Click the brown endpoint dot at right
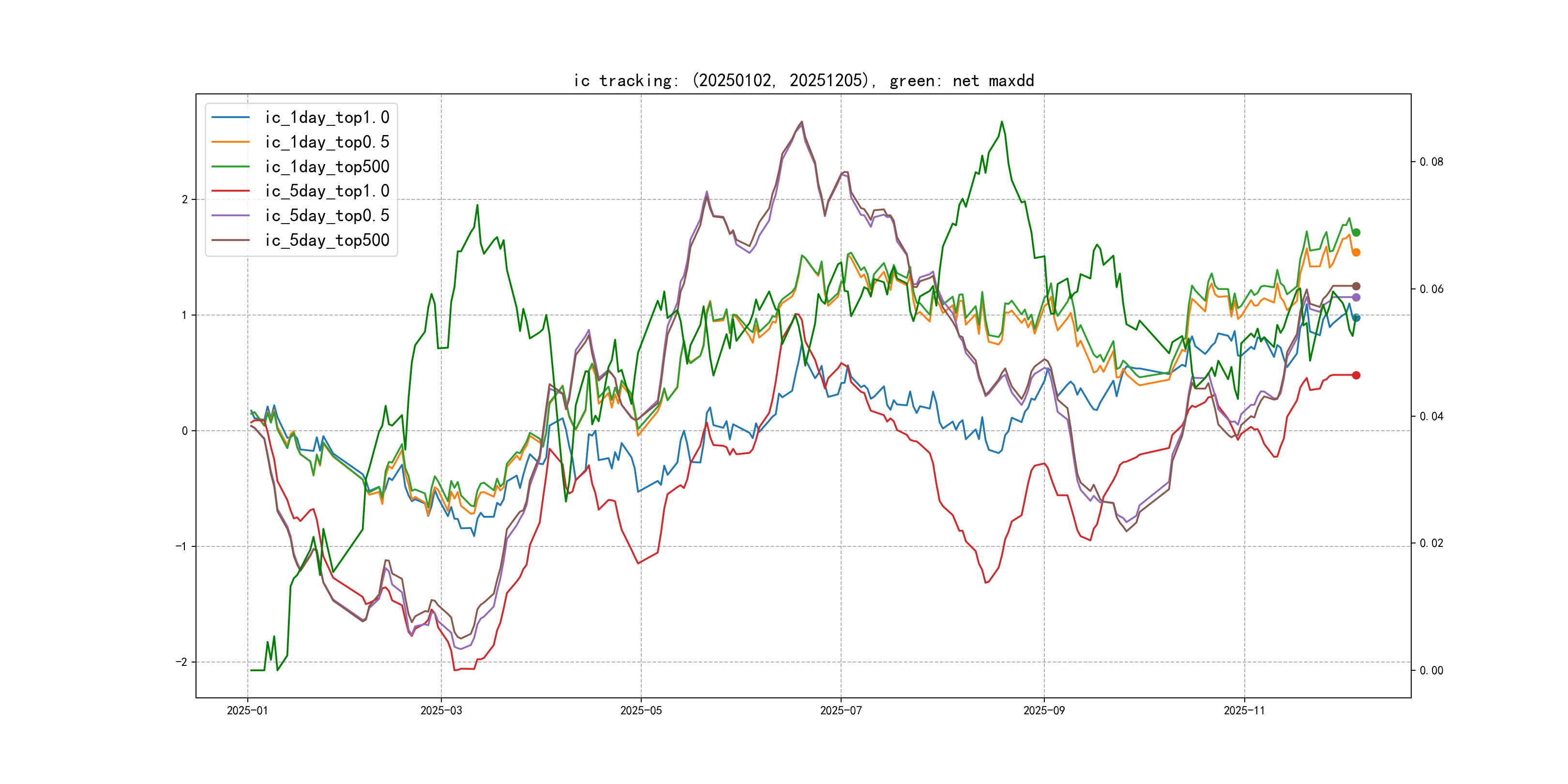Screen dimensions: 1568x784 point(1356,286)
